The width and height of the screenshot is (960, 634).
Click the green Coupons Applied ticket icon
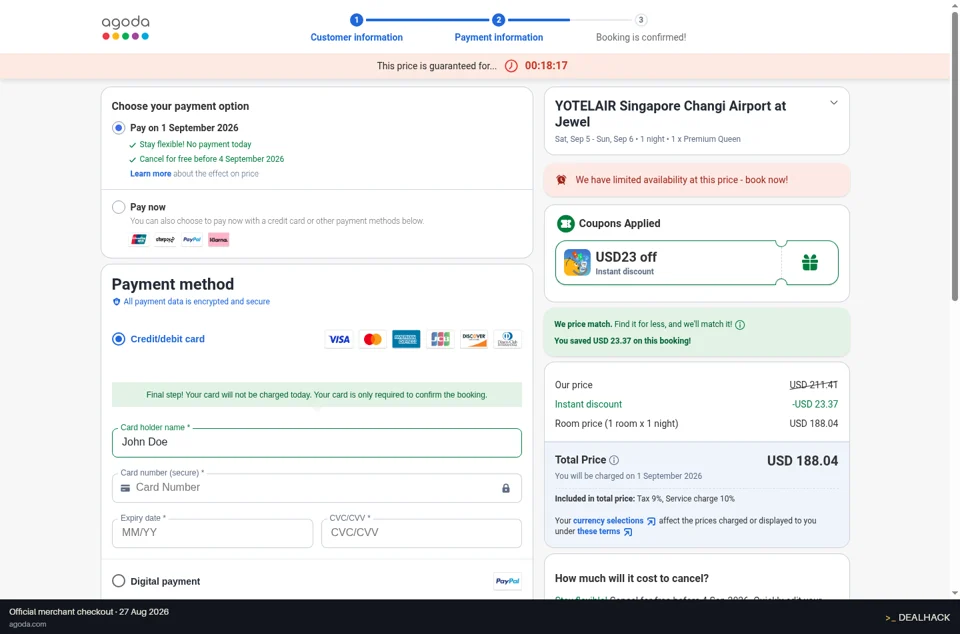(565, 224)
